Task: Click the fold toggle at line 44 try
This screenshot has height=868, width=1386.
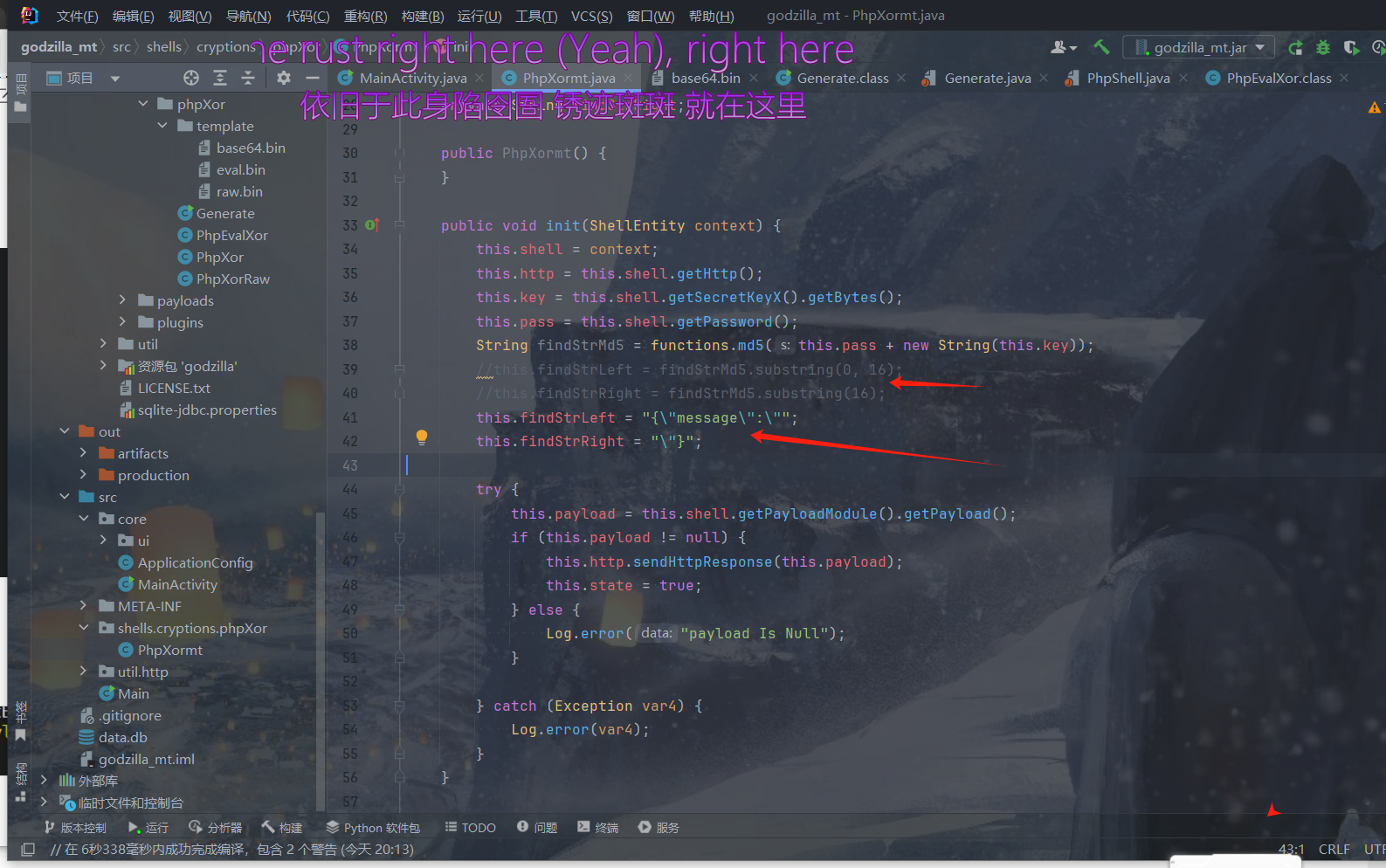Action: (x=400, y=490)
